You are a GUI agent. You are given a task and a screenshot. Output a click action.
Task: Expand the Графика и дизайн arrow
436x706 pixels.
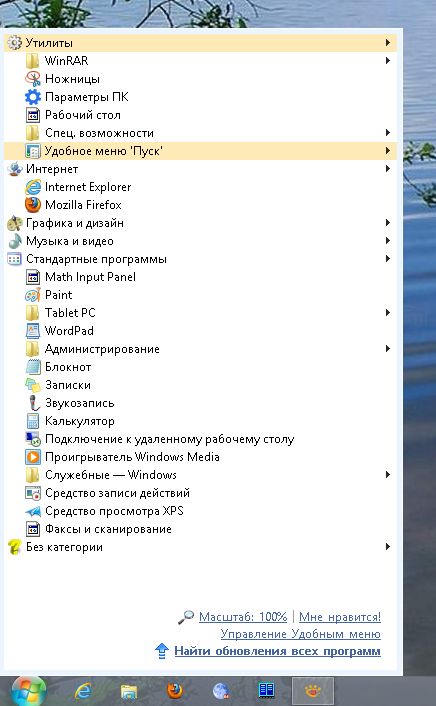pos(388,223)
